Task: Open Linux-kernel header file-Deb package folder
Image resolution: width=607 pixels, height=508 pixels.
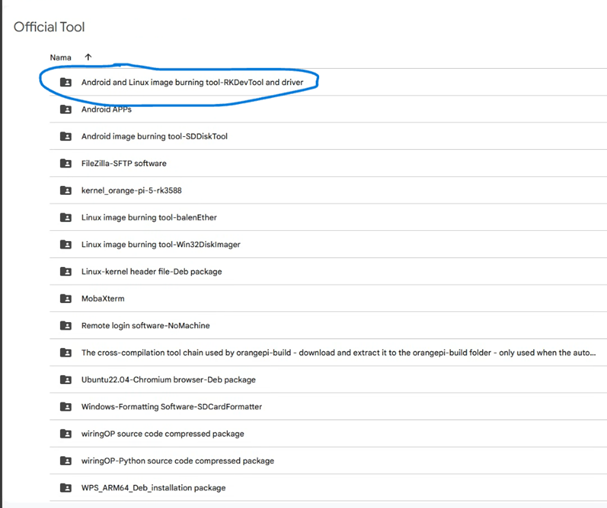Action: 151,271
